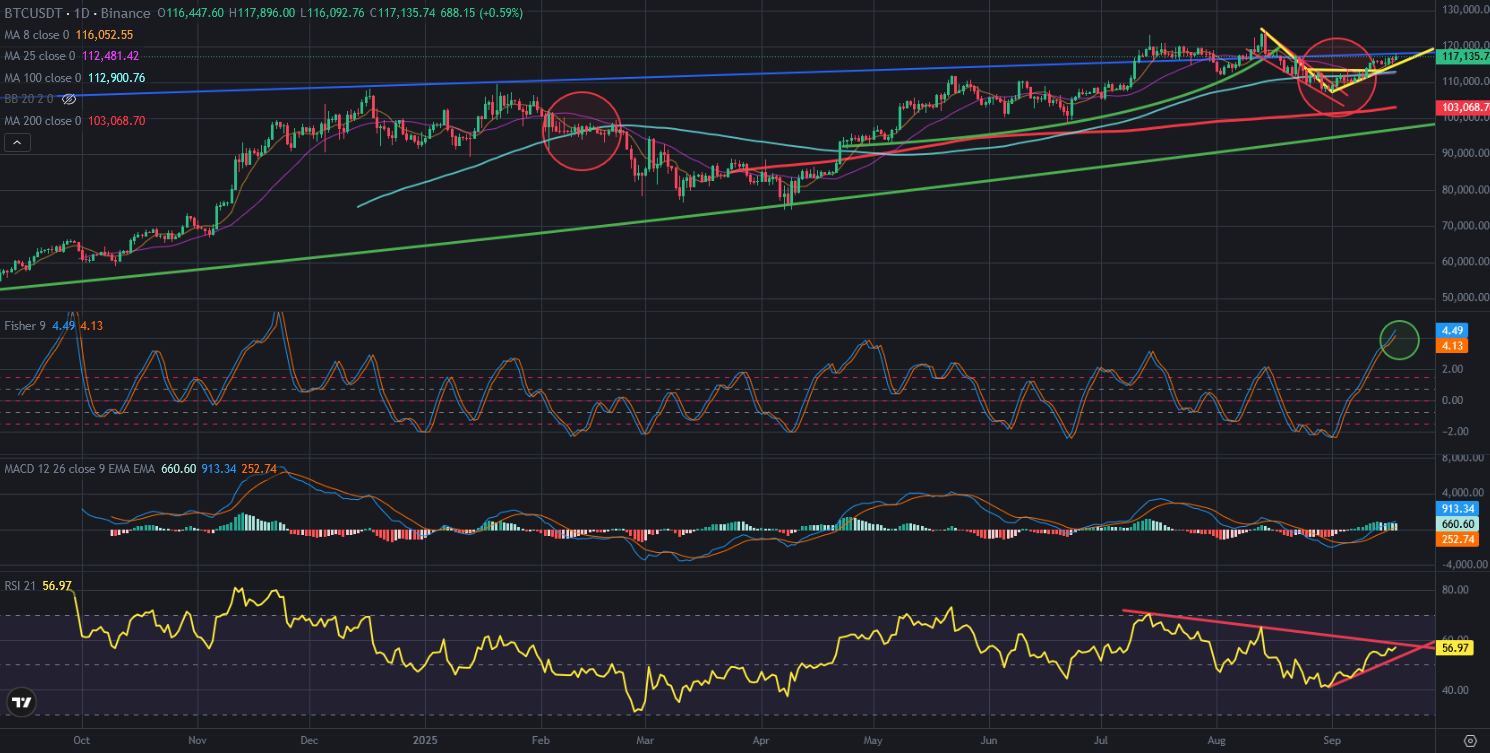
Task: Select the MACD 12 26 indicator label
Action: 60,469
